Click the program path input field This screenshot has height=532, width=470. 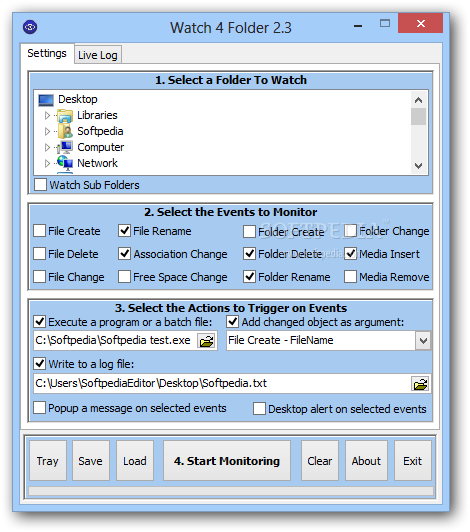tap(115, 341)
